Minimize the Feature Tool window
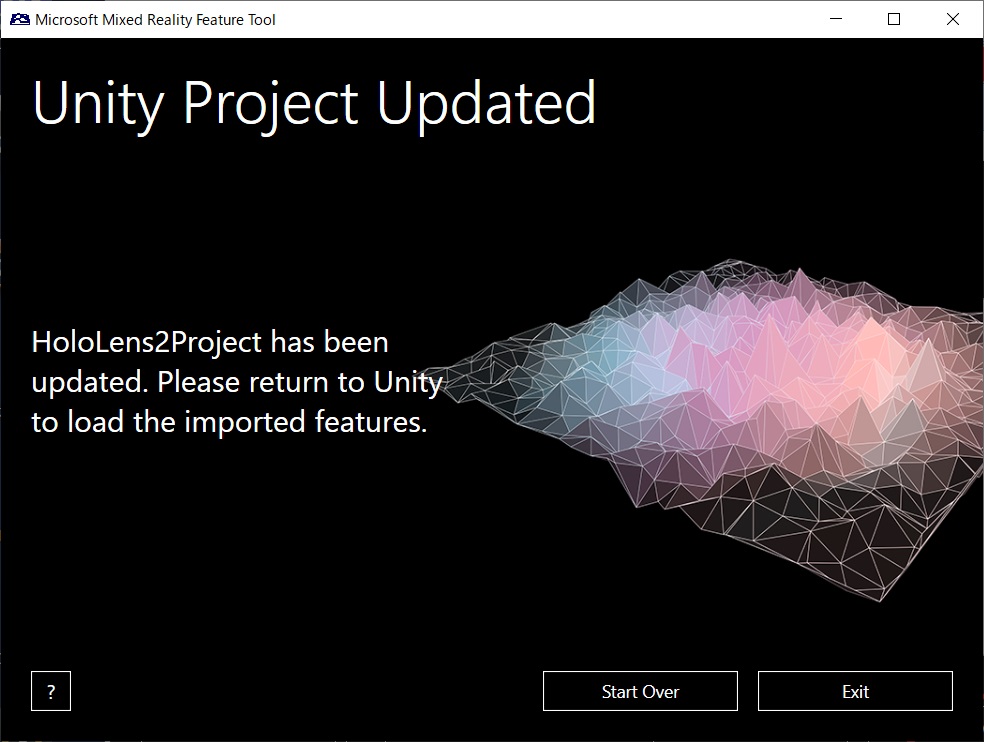 pos(836,19)
